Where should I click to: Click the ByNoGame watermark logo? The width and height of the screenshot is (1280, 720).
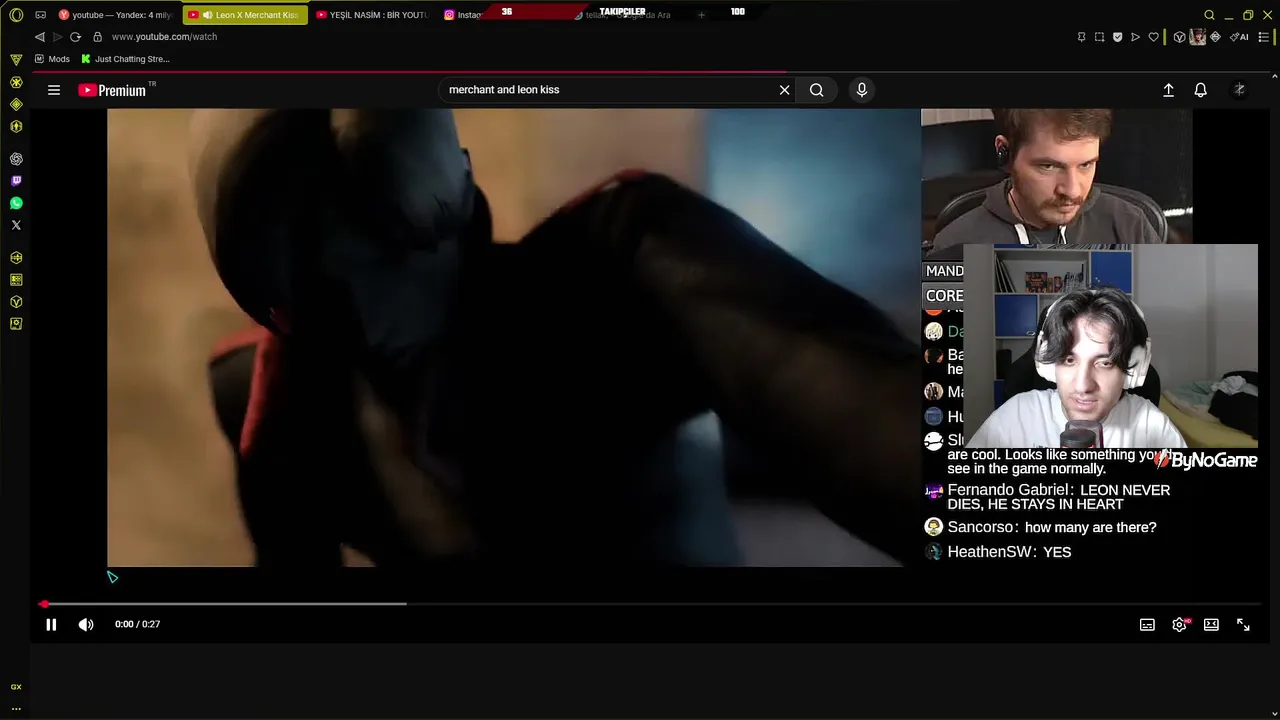1206,460
